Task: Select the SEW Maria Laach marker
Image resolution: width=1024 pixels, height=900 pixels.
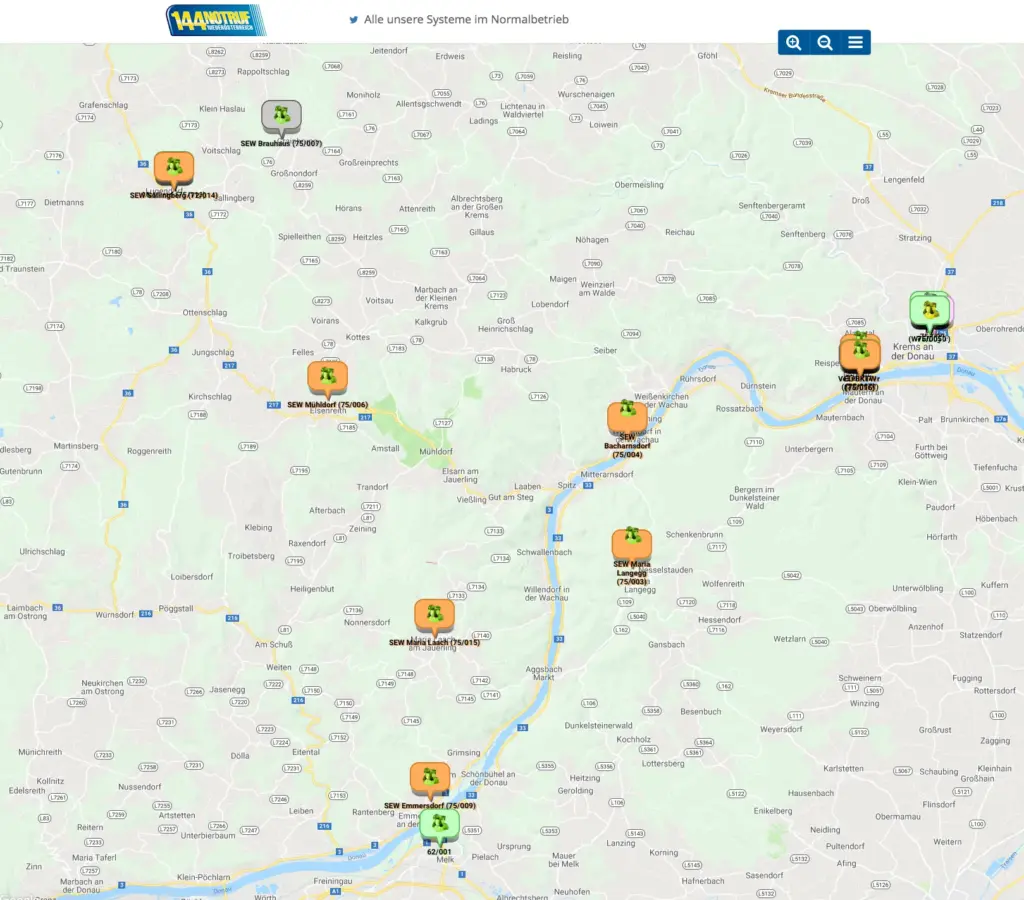Action: (x=434, y=616)
